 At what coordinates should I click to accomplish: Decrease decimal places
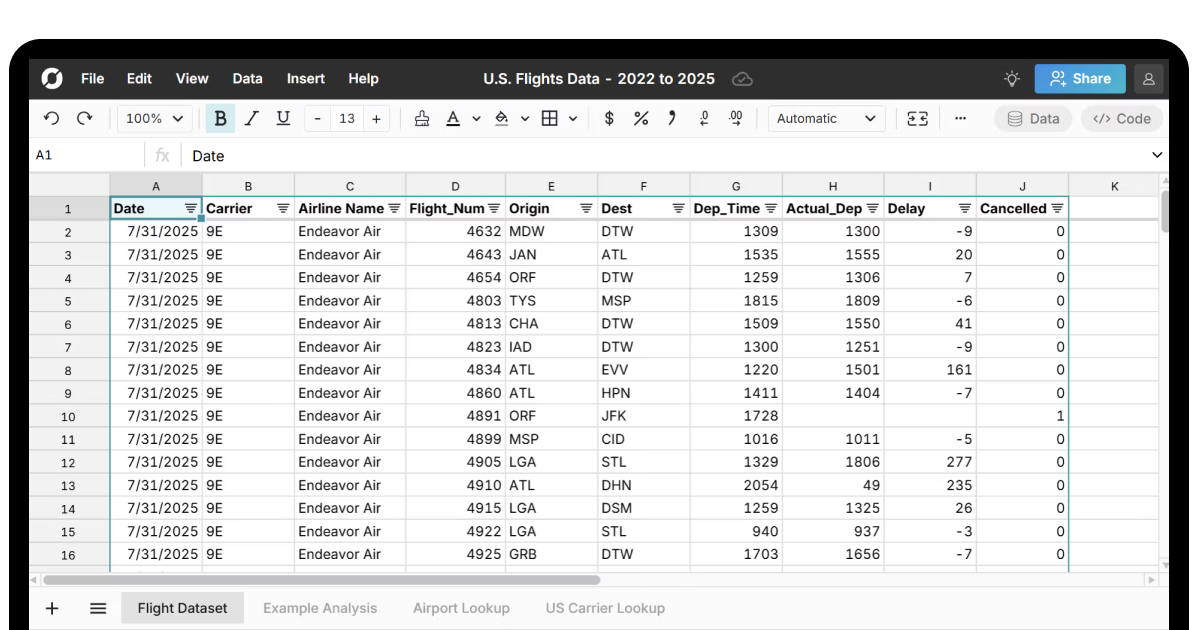tap(704, 118)
